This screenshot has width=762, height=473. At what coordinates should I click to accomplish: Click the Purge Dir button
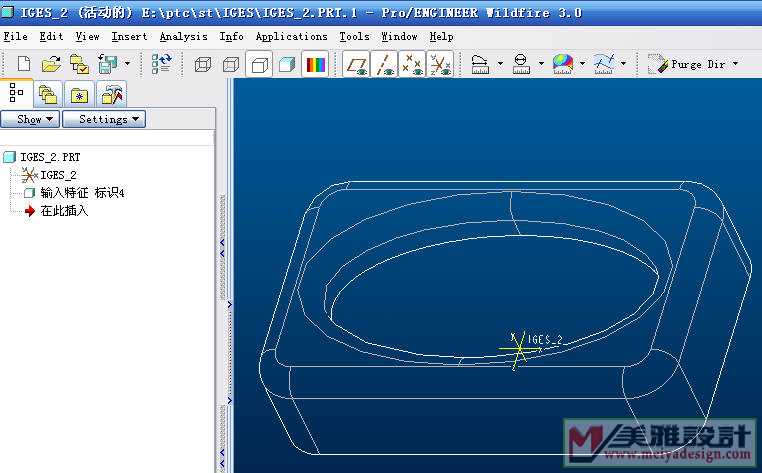click(687, 64)
